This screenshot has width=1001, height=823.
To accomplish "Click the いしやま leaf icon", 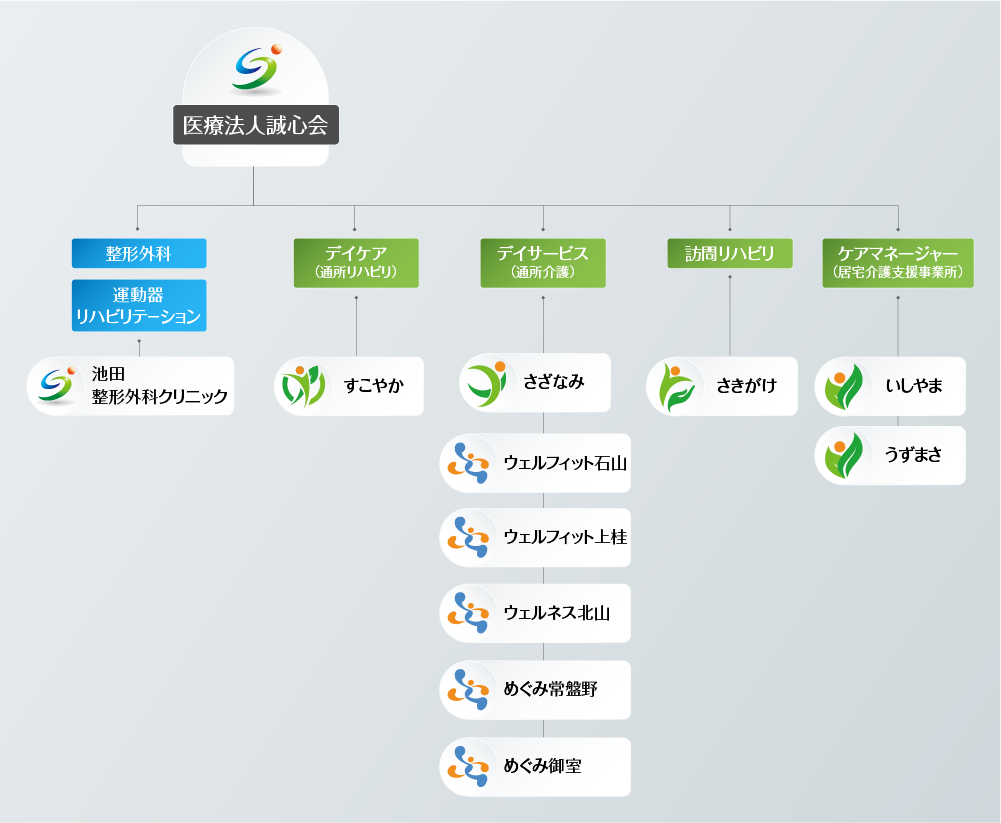I will 843,386.
